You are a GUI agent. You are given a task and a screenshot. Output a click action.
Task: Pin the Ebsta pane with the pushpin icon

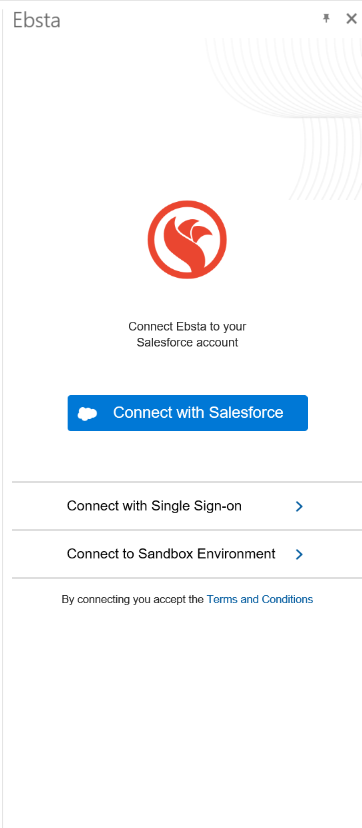(326, 19)
